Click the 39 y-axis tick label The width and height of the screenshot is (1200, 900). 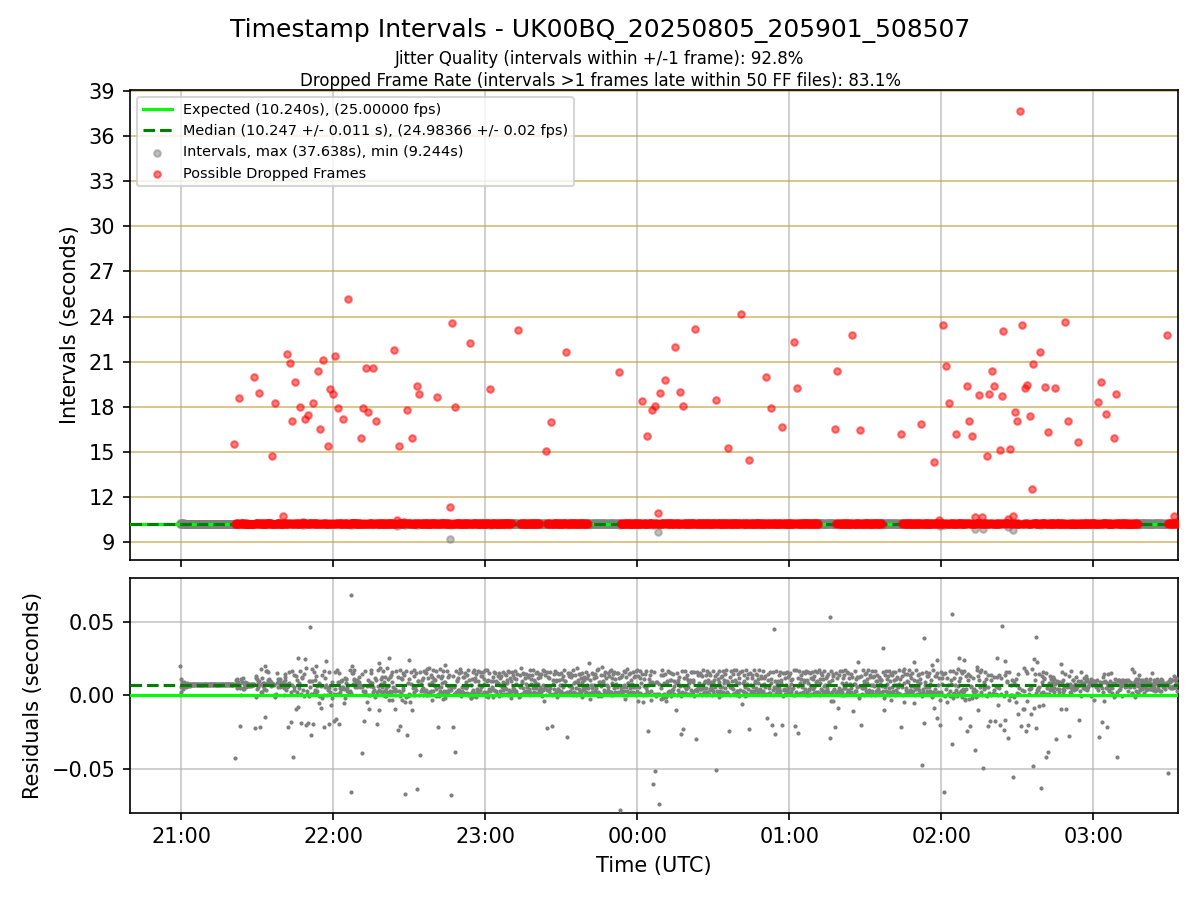(x=103, y=91)
